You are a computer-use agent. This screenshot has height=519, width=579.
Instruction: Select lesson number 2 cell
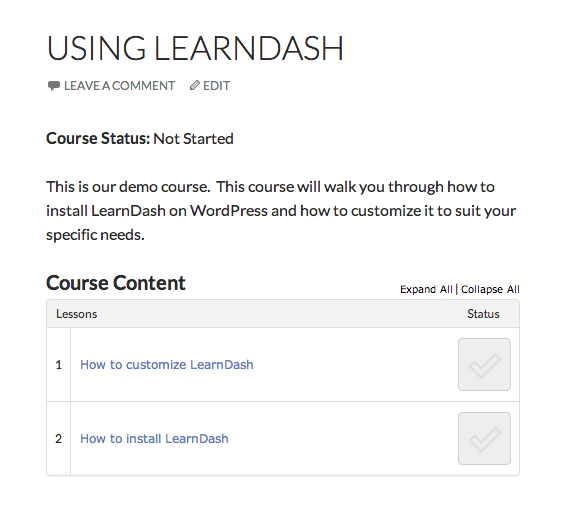[58, 439]
